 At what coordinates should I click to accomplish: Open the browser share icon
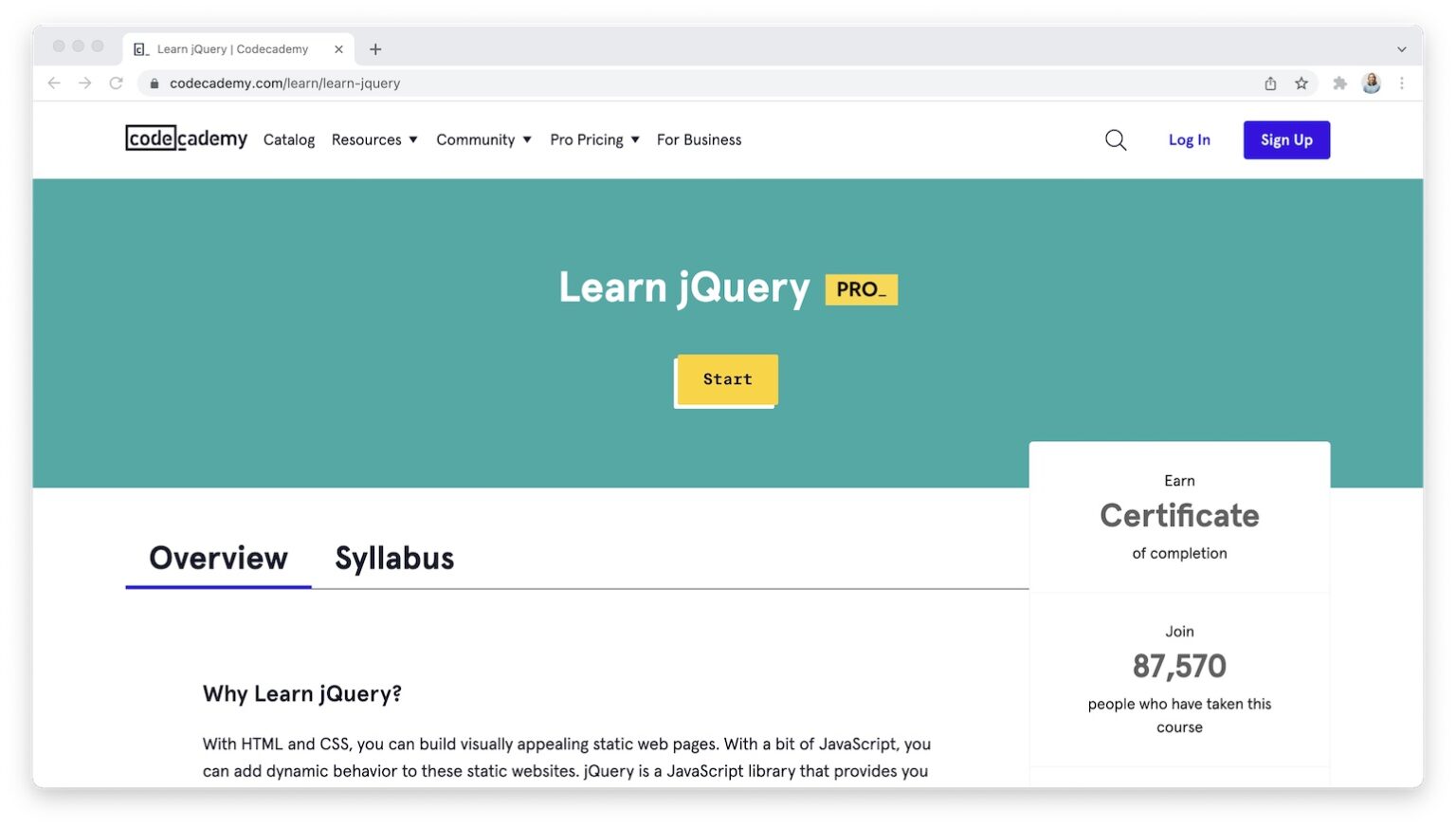pos(1270,83)
